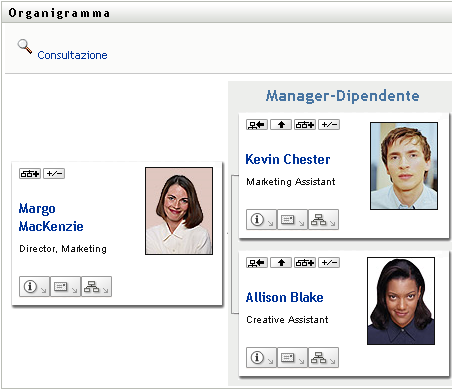The width and height of the screenshot is (452, 391).
Task: Open org chart icon on Kevin Chester's card
Action: pos(323,219)
